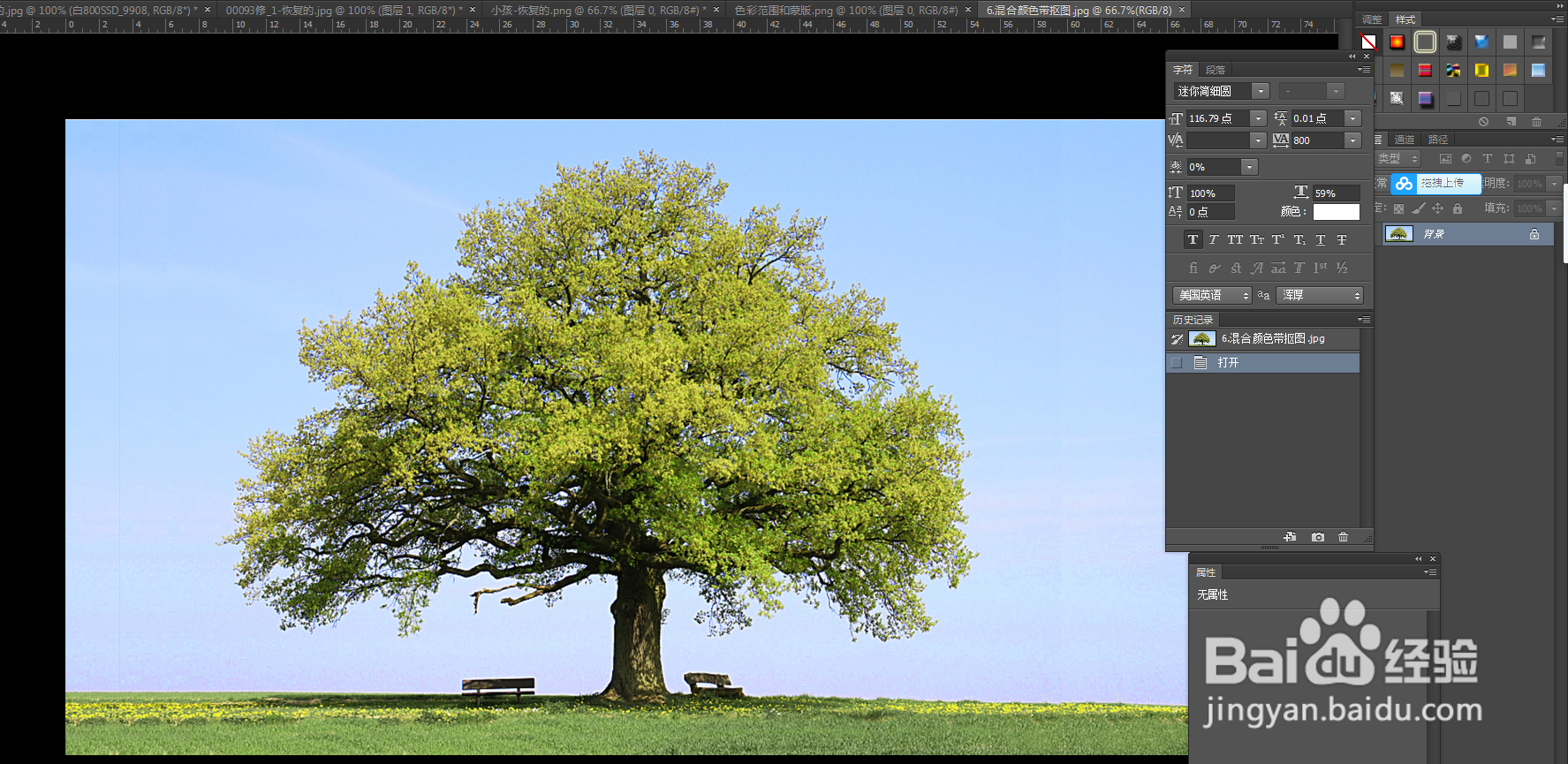Toggle all caps TT text style

(1235, 239)
